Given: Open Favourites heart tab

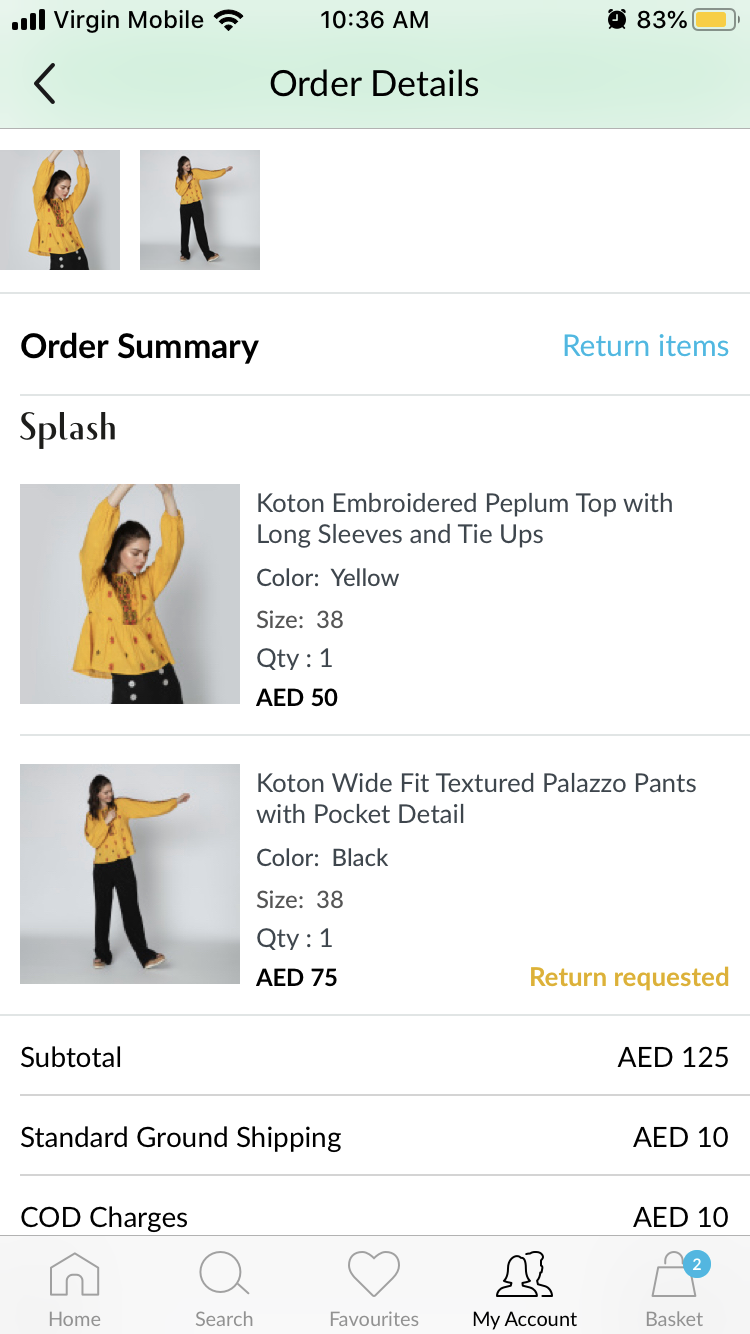Looking at the screenshot, I should (x=374, y=1276).
